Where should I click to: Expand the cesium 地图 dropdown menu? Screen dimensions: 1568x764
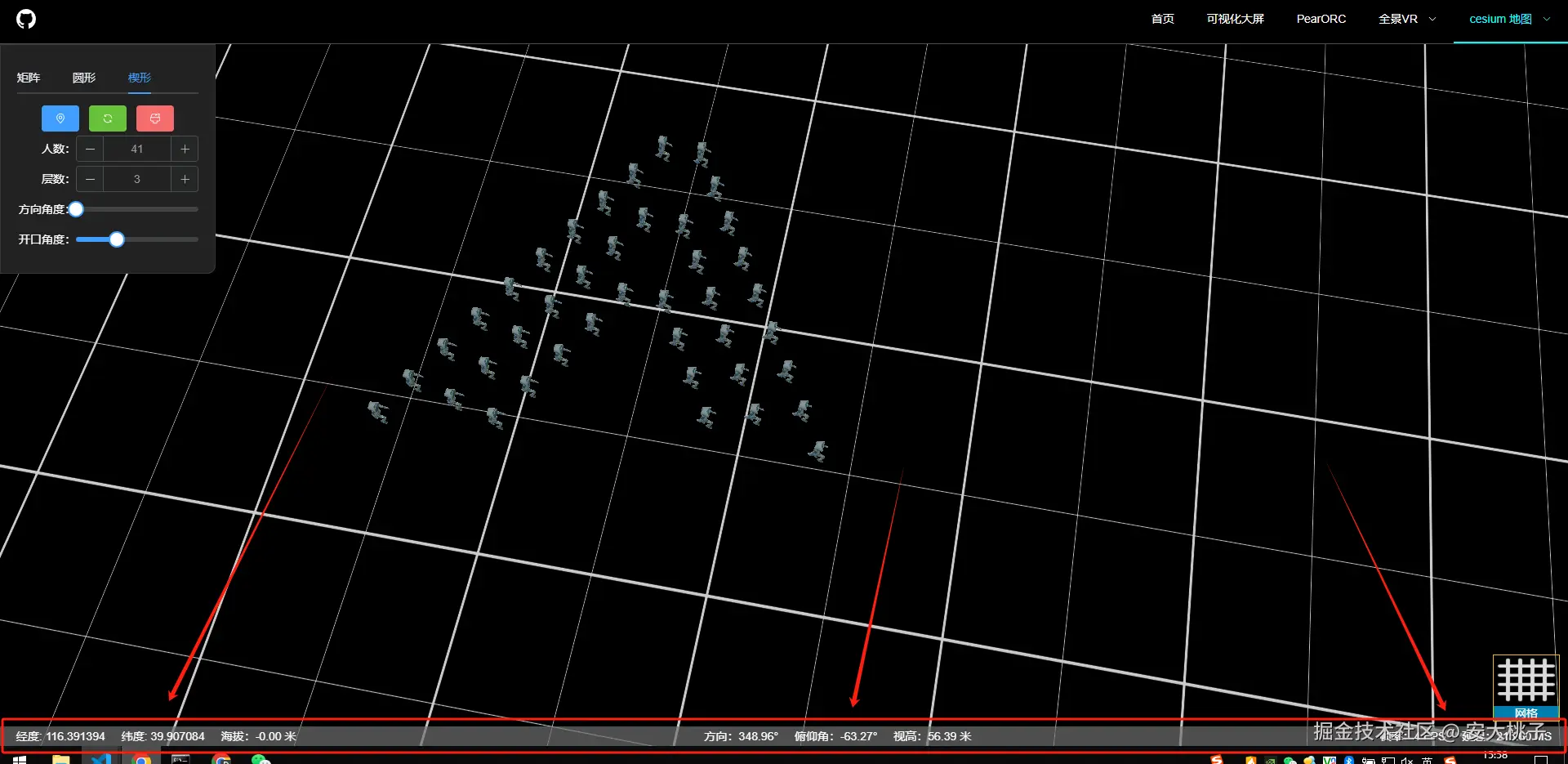pos(1510,19)
